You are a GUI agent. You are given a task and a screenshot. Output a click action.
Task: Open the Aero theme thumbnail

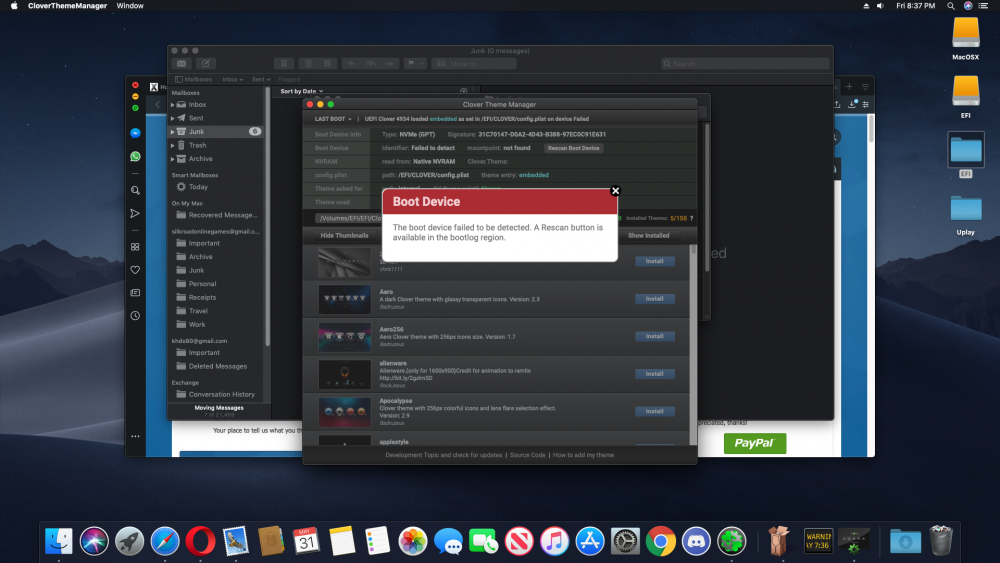click(344, 299)
